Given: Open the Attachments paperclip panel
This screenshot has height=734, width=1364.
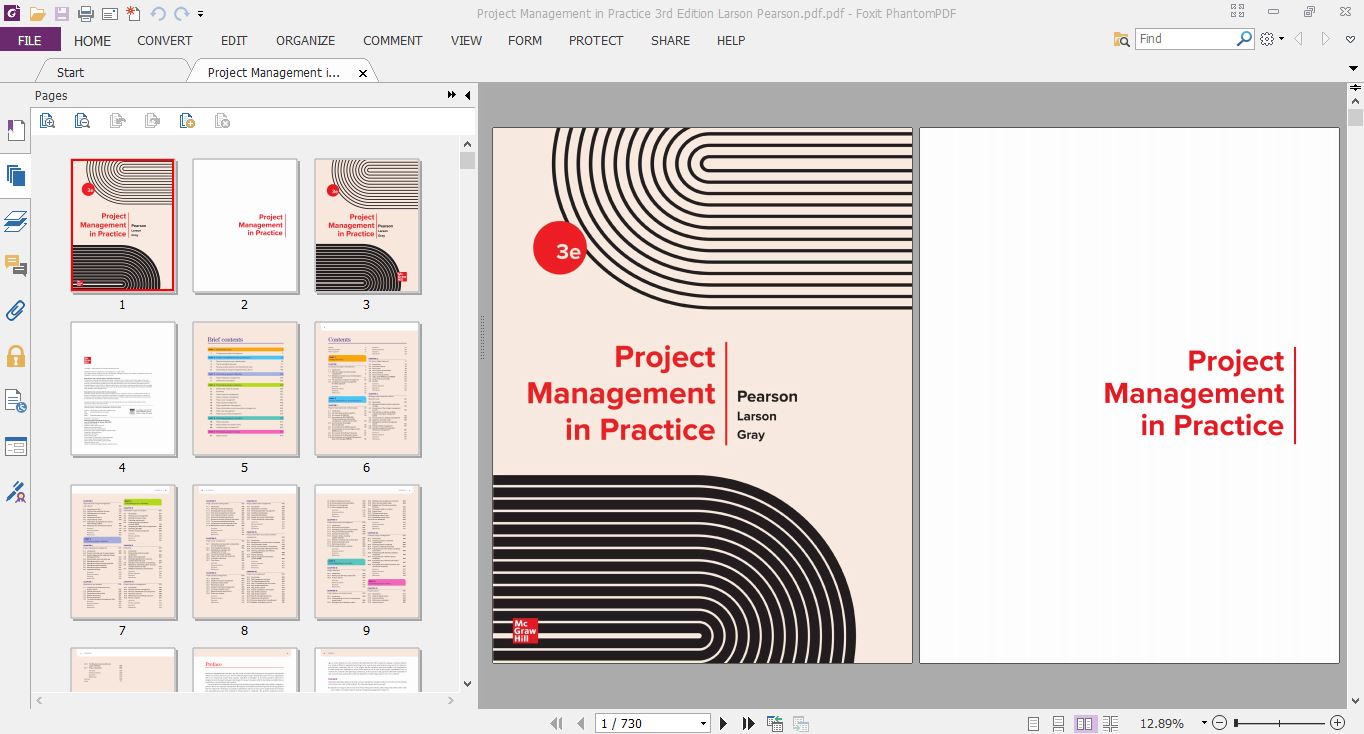Looking at the screenshot, I should (x=15, y=311).
